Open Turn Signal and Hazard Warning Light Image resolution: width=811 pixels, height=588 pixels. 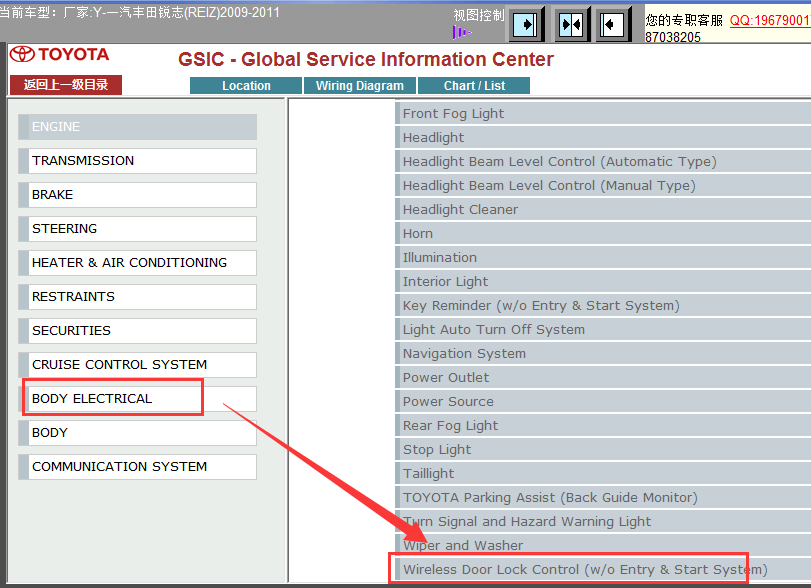tap(603, 521)
